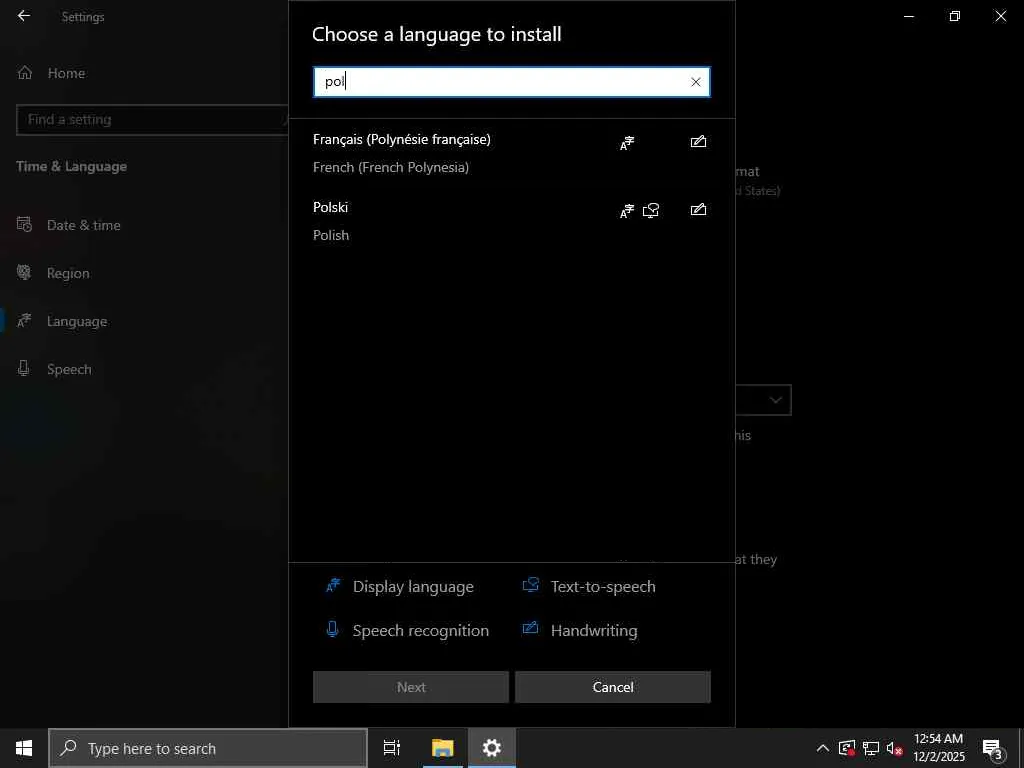Click handwriting icon in Polski row
The image size is (1024, 768).
698,209
